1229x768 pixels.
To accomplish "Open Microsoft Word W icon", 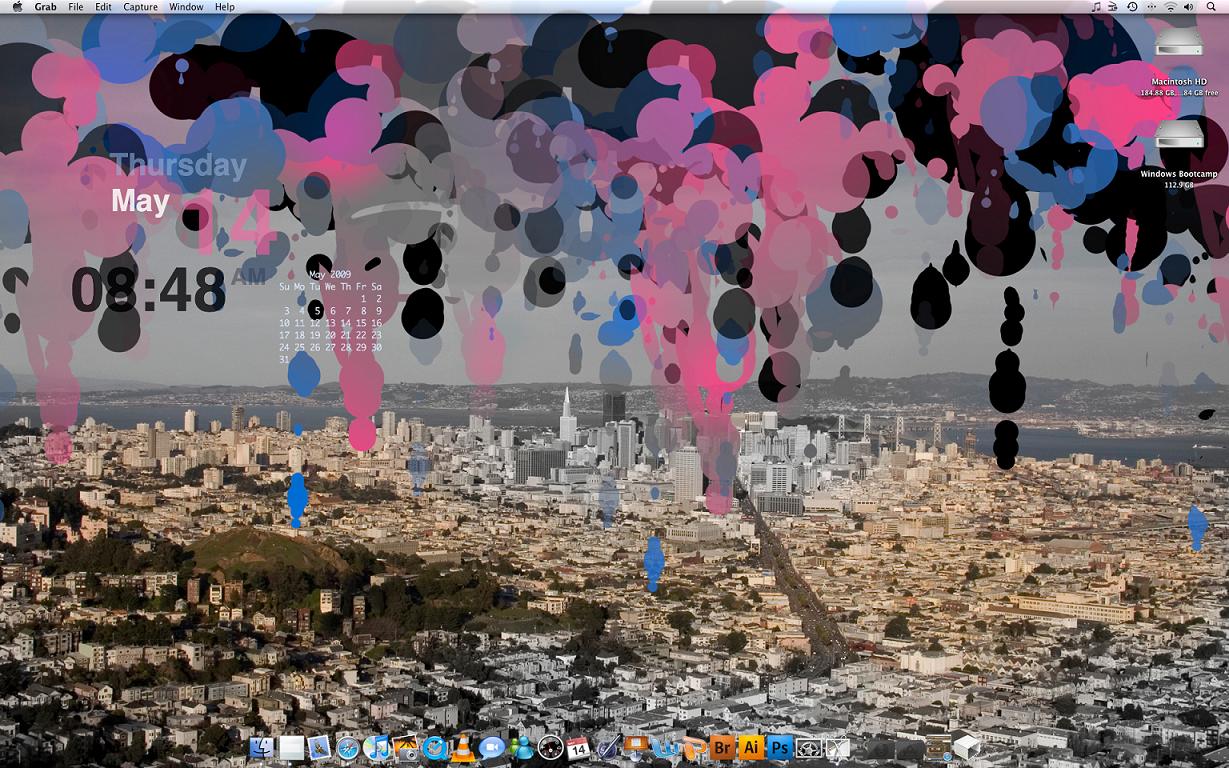I will coord(663,748).
